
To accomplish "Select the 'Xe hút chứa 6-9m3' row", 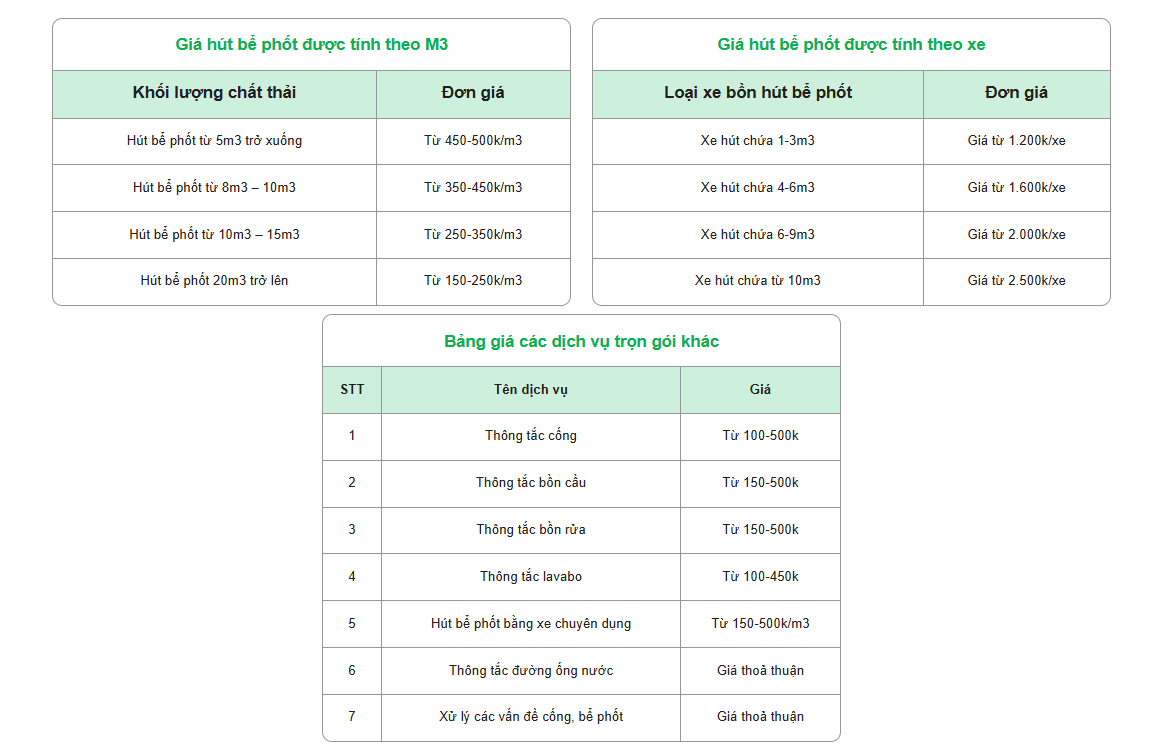I will point(758,235).
